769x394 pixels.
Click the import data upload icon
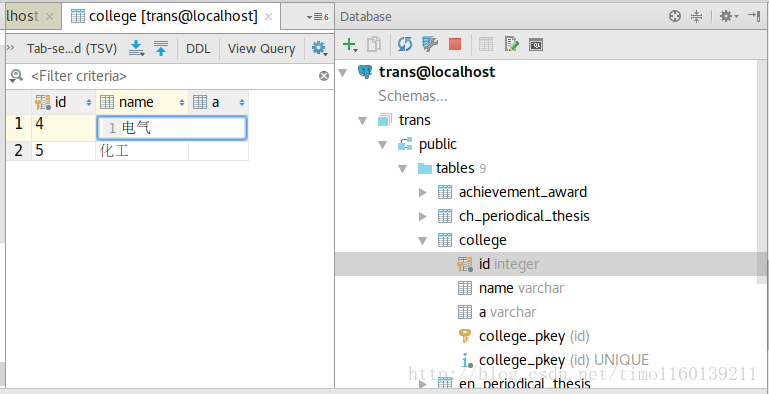coord(161,48)
